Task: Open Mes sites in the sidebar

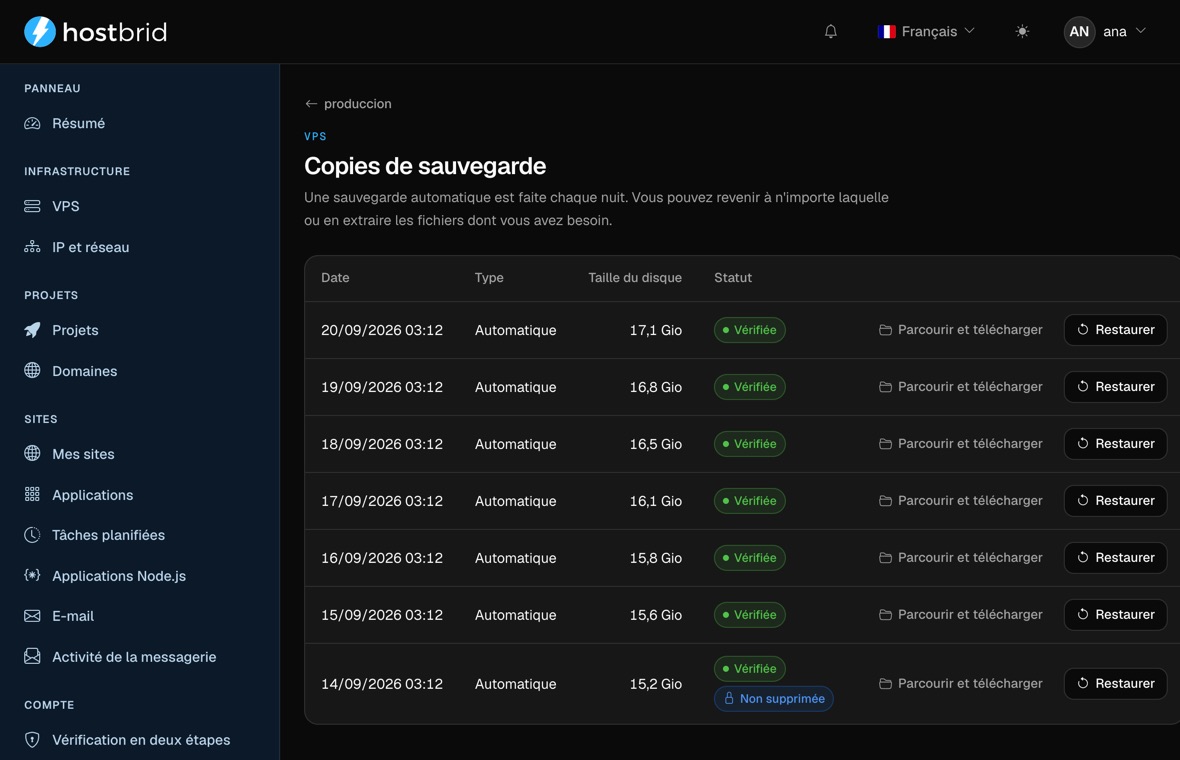Action: (x=83, y=454)
